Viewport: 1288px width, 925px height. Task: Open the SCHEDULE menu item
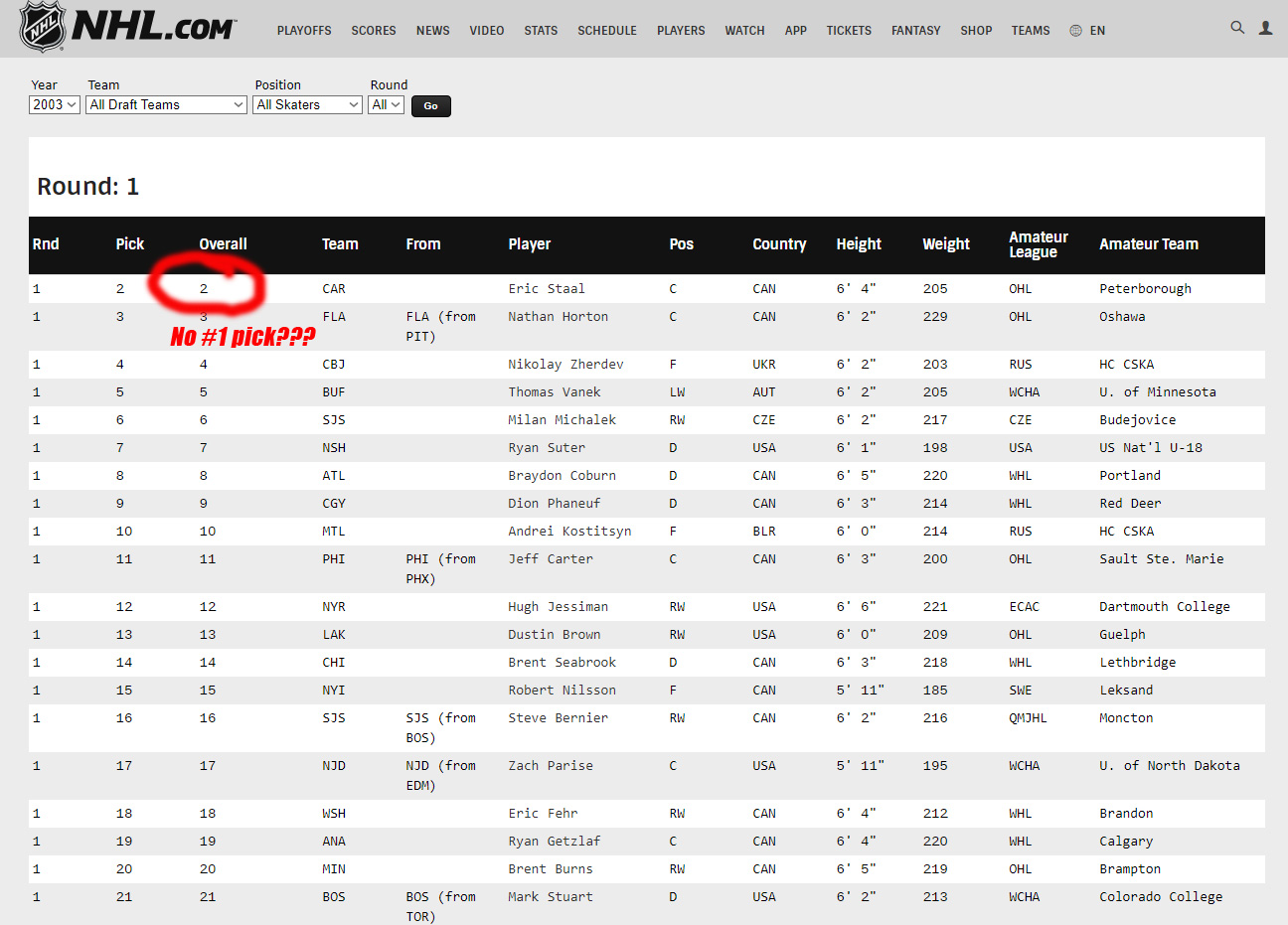607,31
